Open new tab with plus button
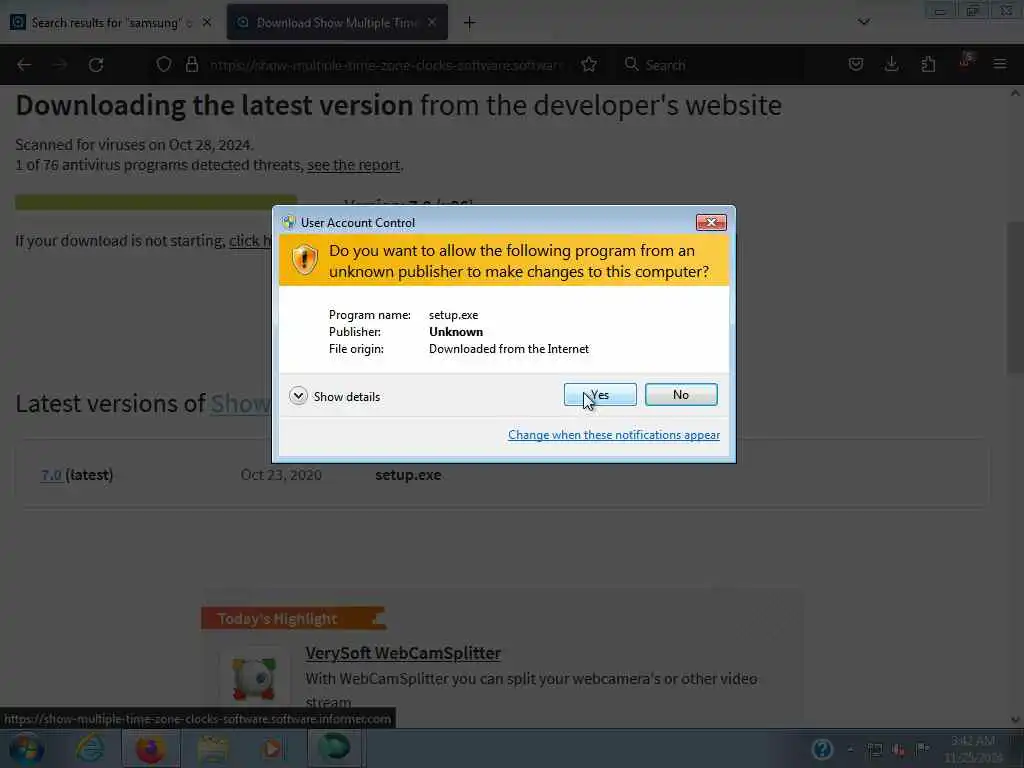 click(469, 23)
